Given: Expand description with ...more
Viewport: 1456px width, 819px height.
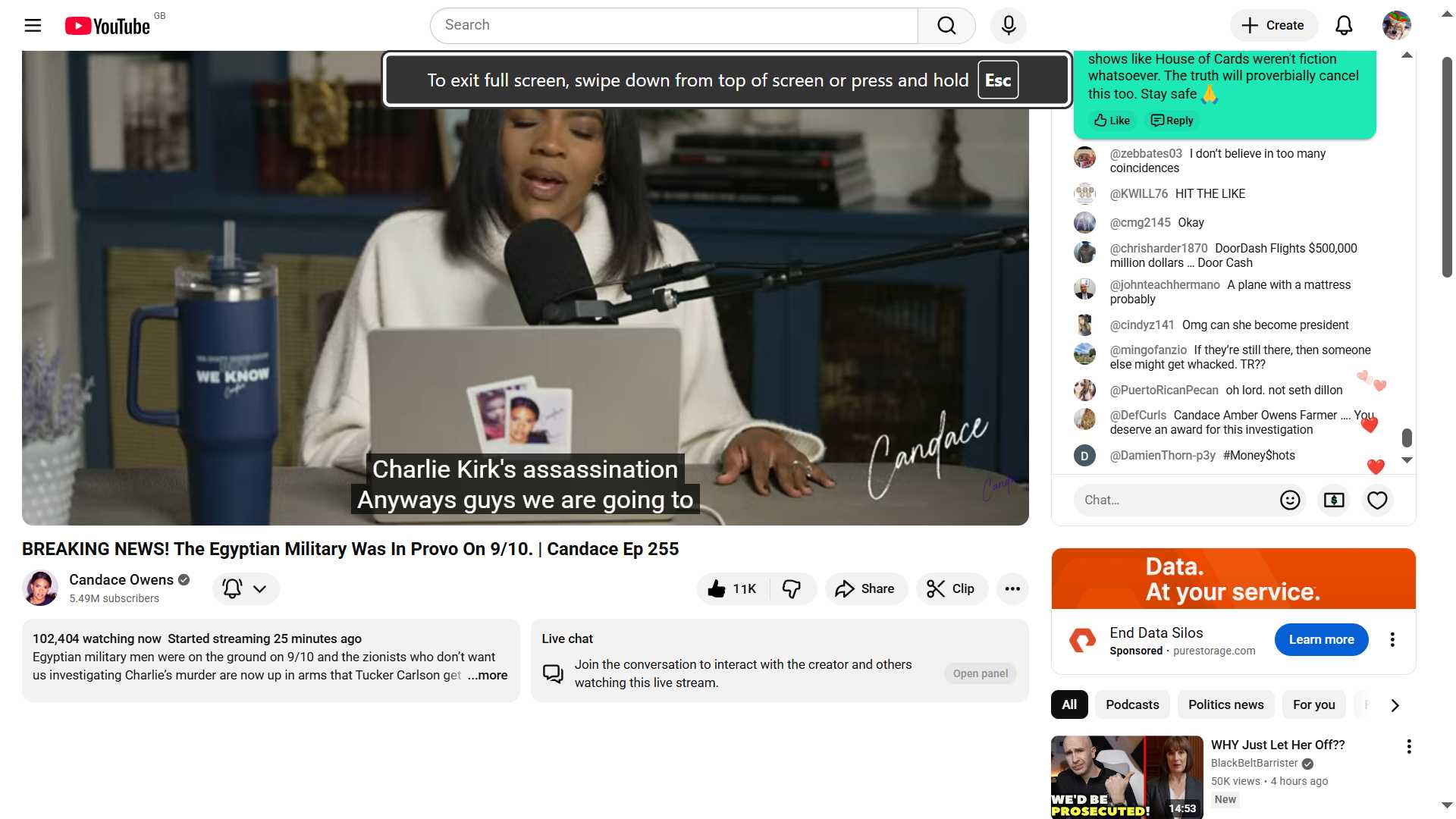Looking at the screenshot, I should click(488, 676).
